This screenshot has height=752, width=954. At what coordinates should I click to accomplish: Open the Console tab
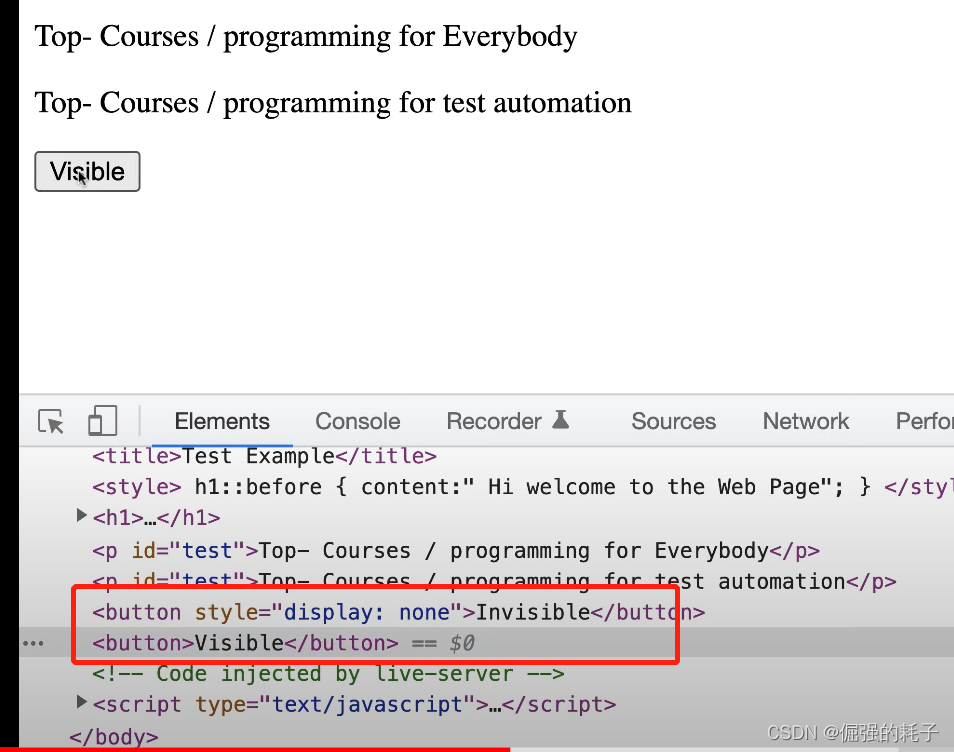(358, 421)
